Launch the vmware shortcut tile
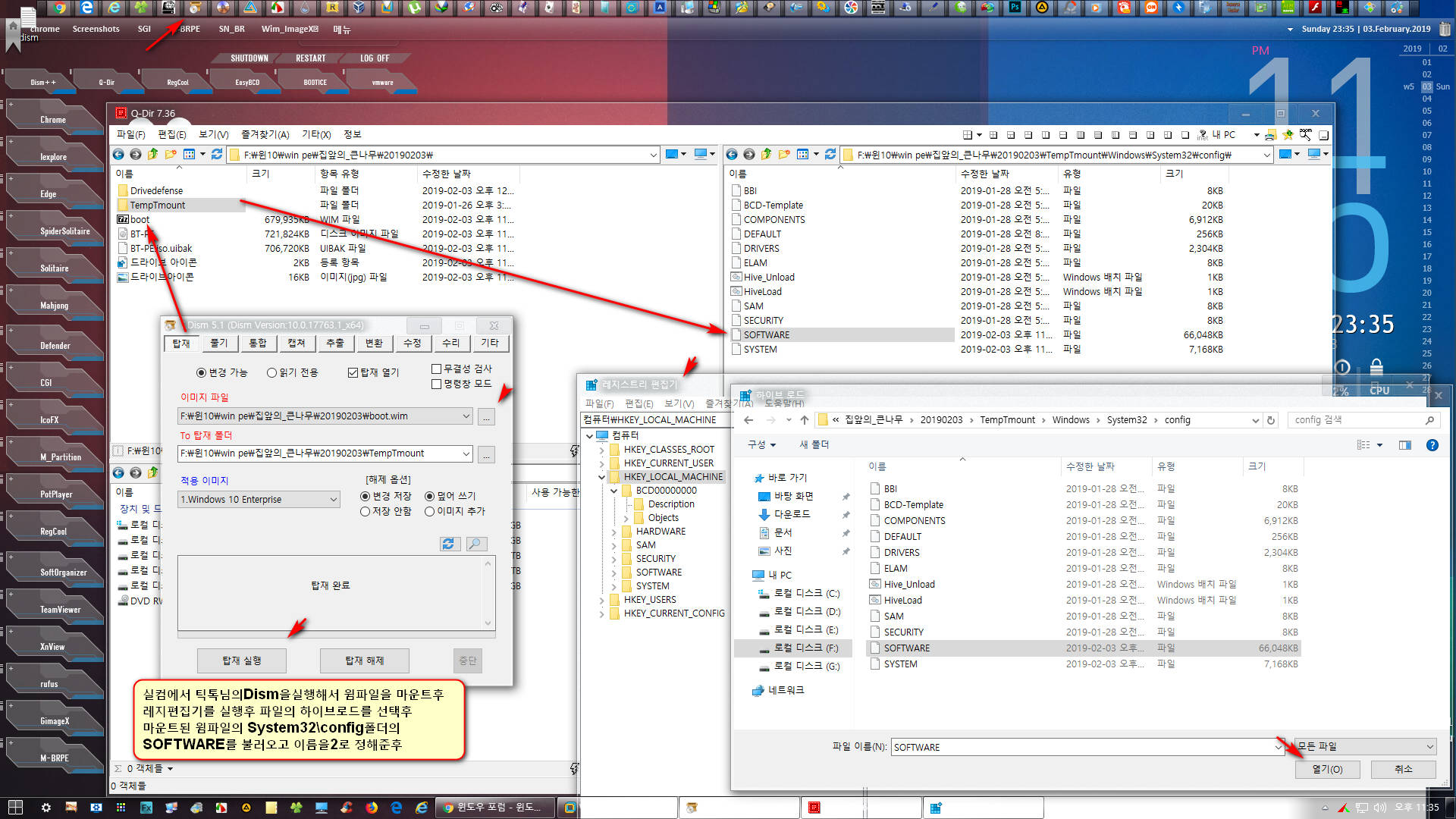Image resolution: width=1456 pixels, height=819 pixels. tap(383, 82)
